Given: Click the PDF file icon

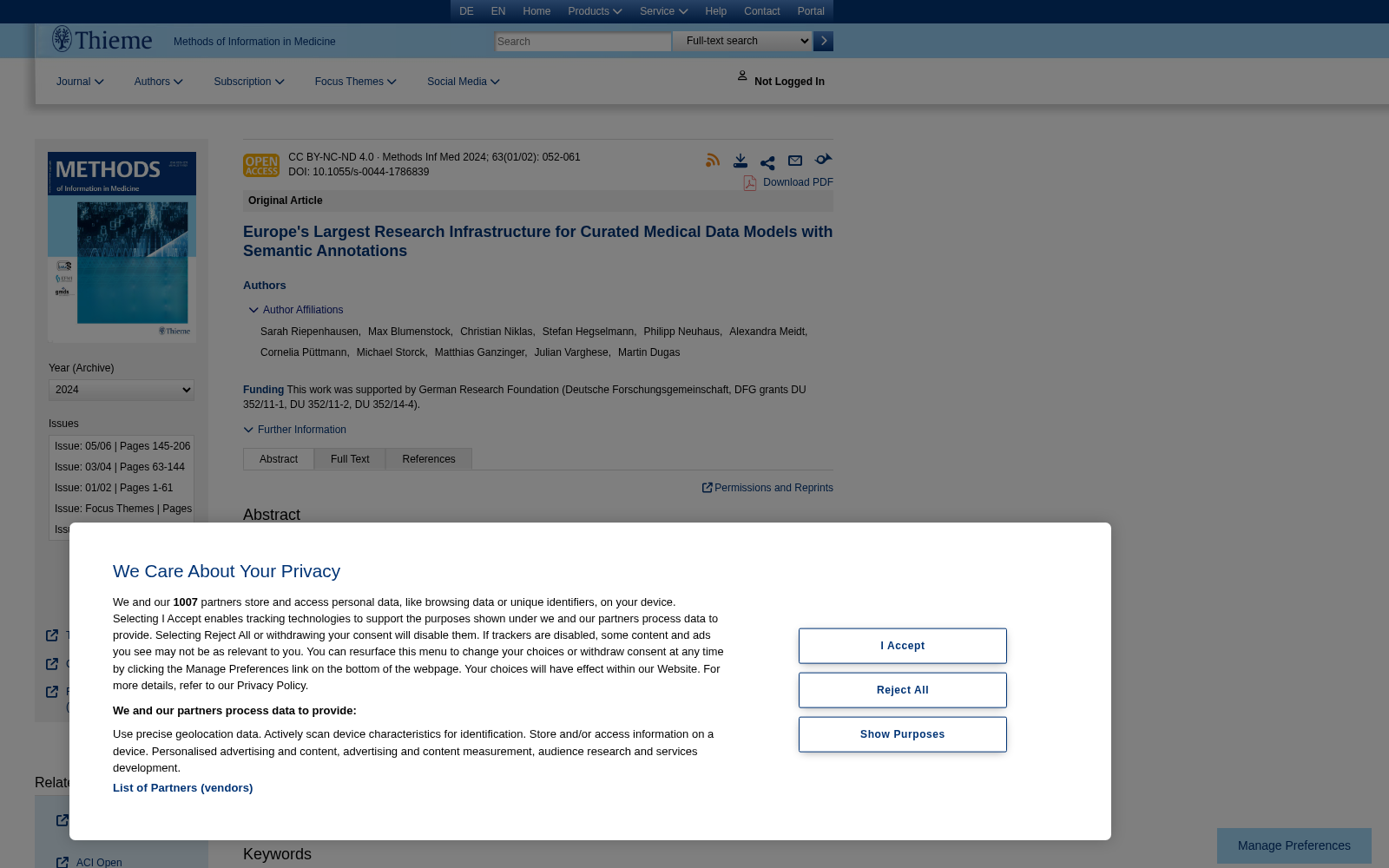Looking at the screenshot, I should pyautogui.click(x=750, y=182).
